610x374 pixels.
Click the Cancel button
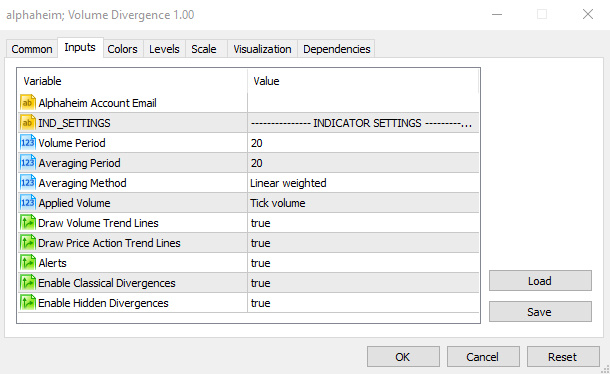(483, 357)
